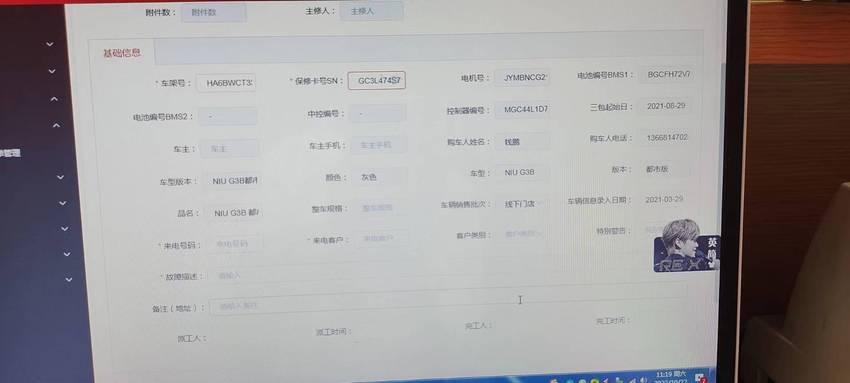Expand the bottom-most sidebar menu chevron
Image resolution: width=850 pixels, height=383 pixels.
pos(69,280)
